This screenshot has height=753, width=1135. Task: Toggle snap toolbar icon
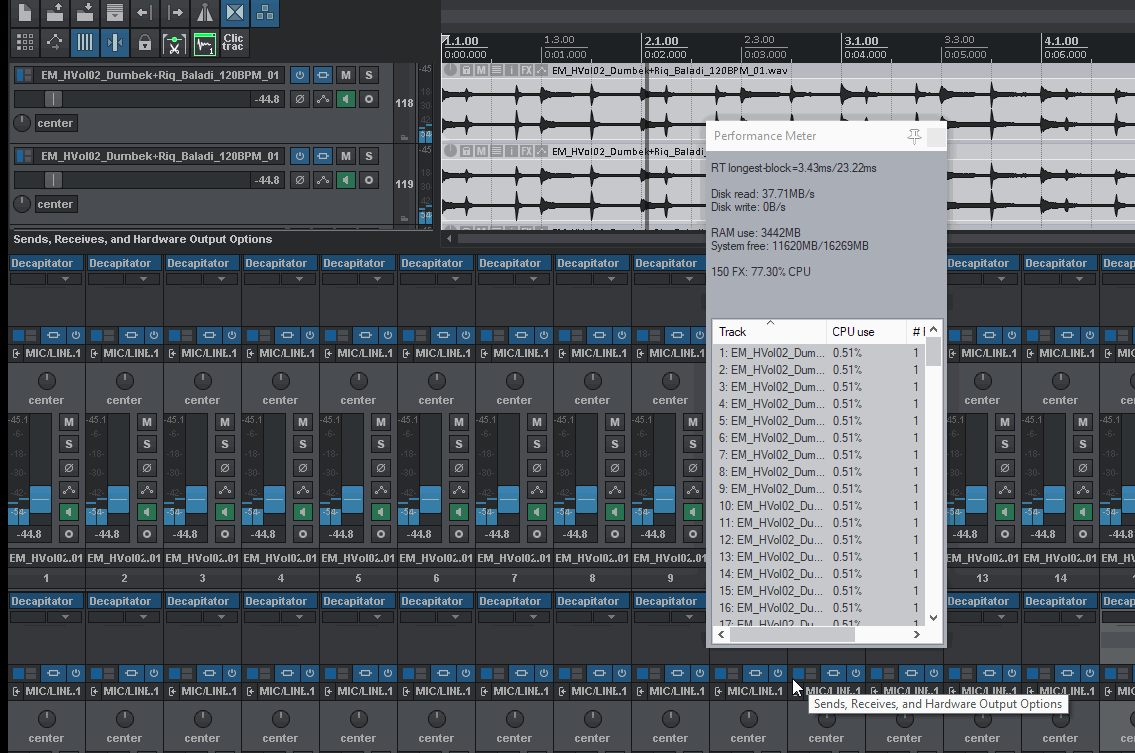pos(114,43)
